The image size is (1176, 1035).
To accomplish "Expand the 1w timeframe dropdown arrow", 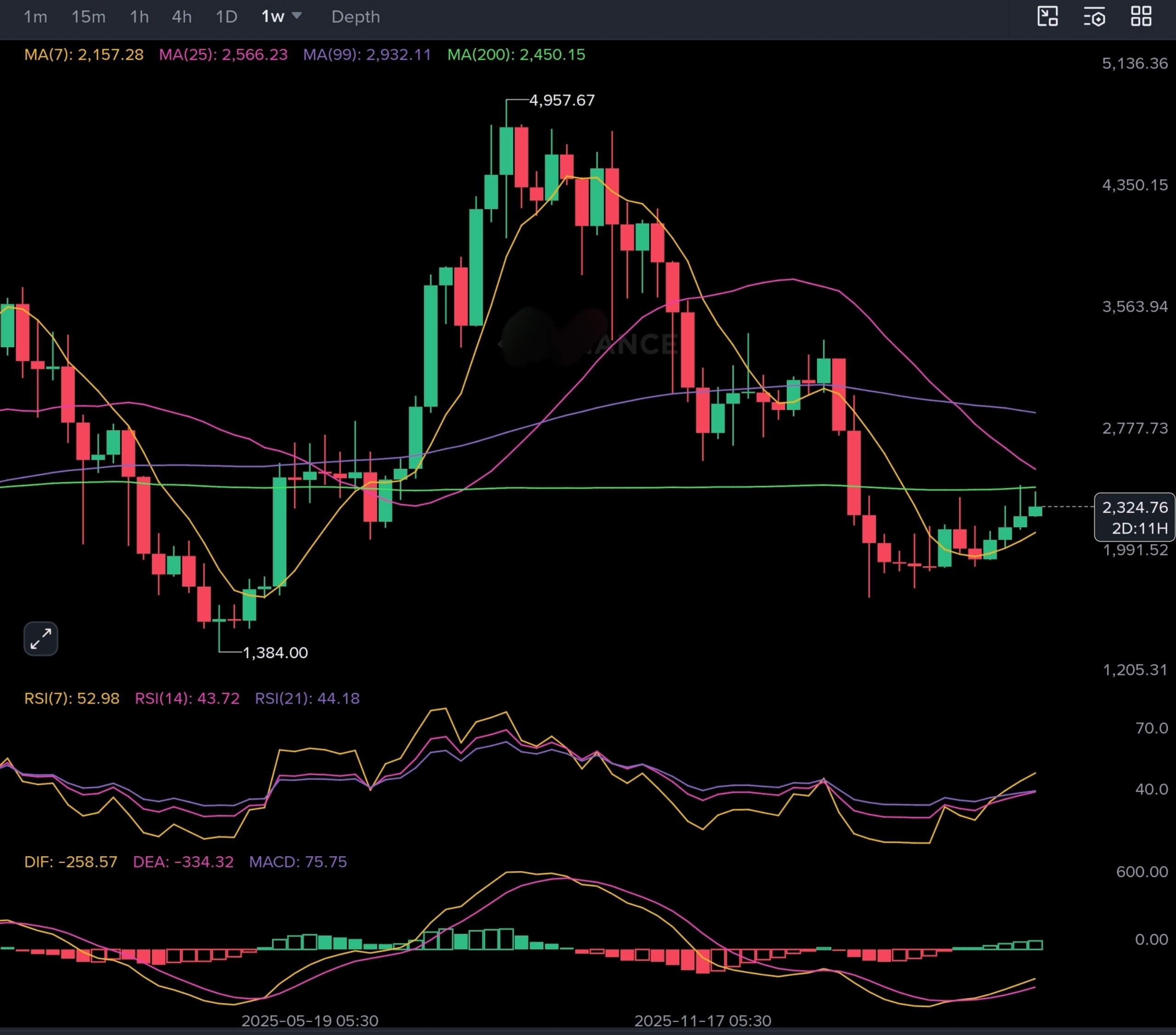I will (297, 16).
